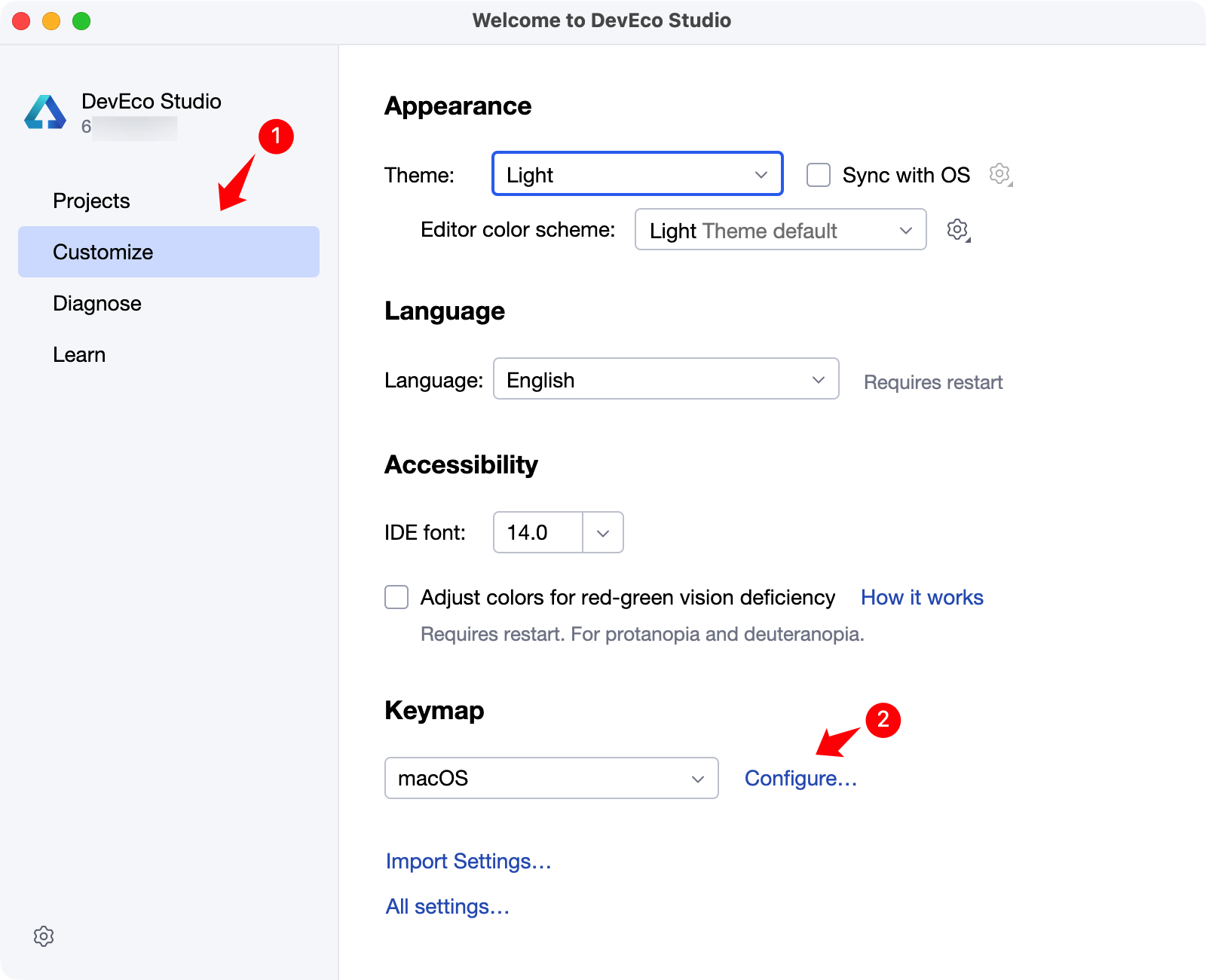
Task: Expand the Language dropdown set to English
Action: coord(666,379)
